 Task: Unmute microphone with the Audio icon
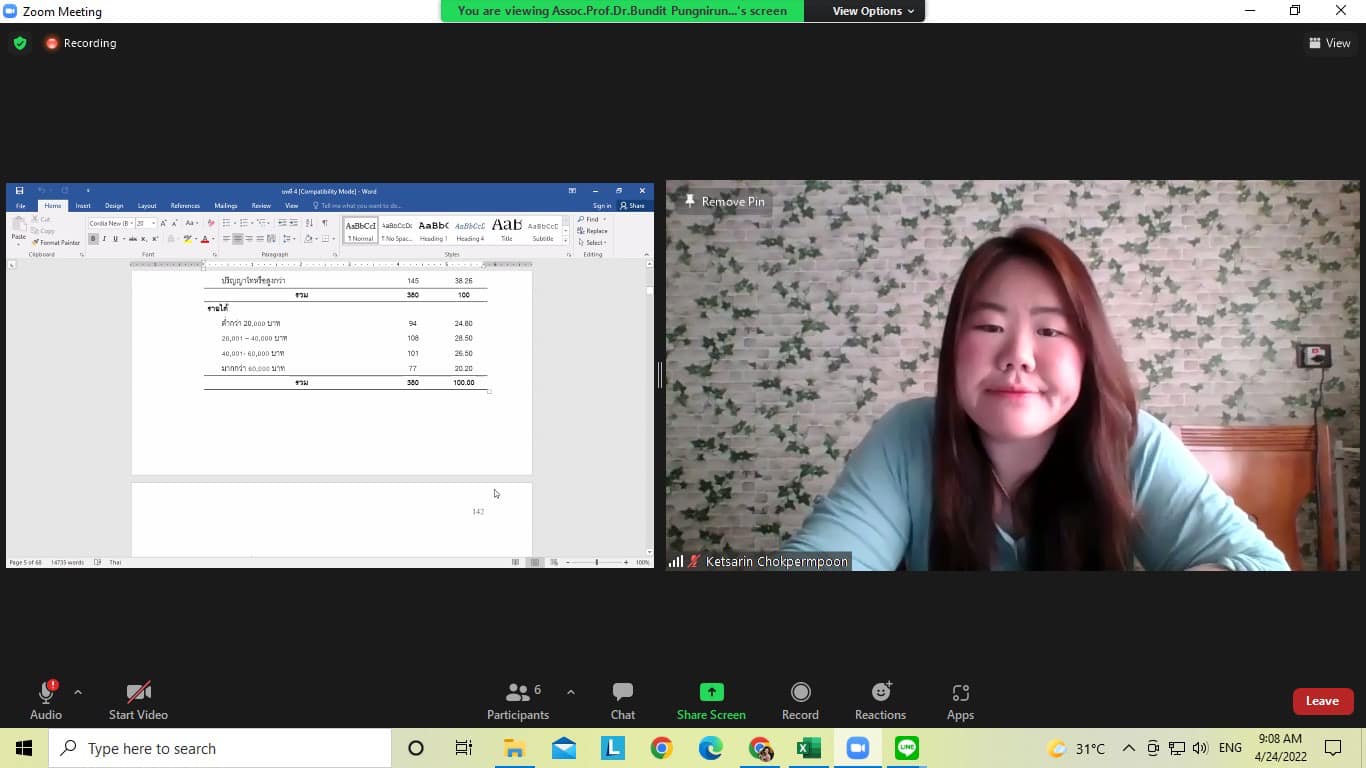(x=46, y=692)
